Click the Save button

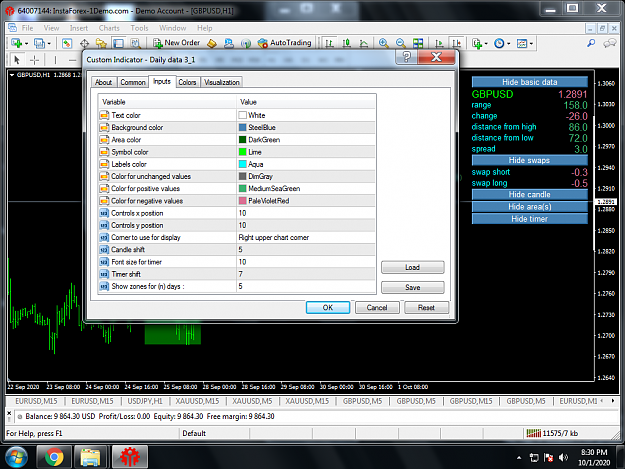[413, 287]
